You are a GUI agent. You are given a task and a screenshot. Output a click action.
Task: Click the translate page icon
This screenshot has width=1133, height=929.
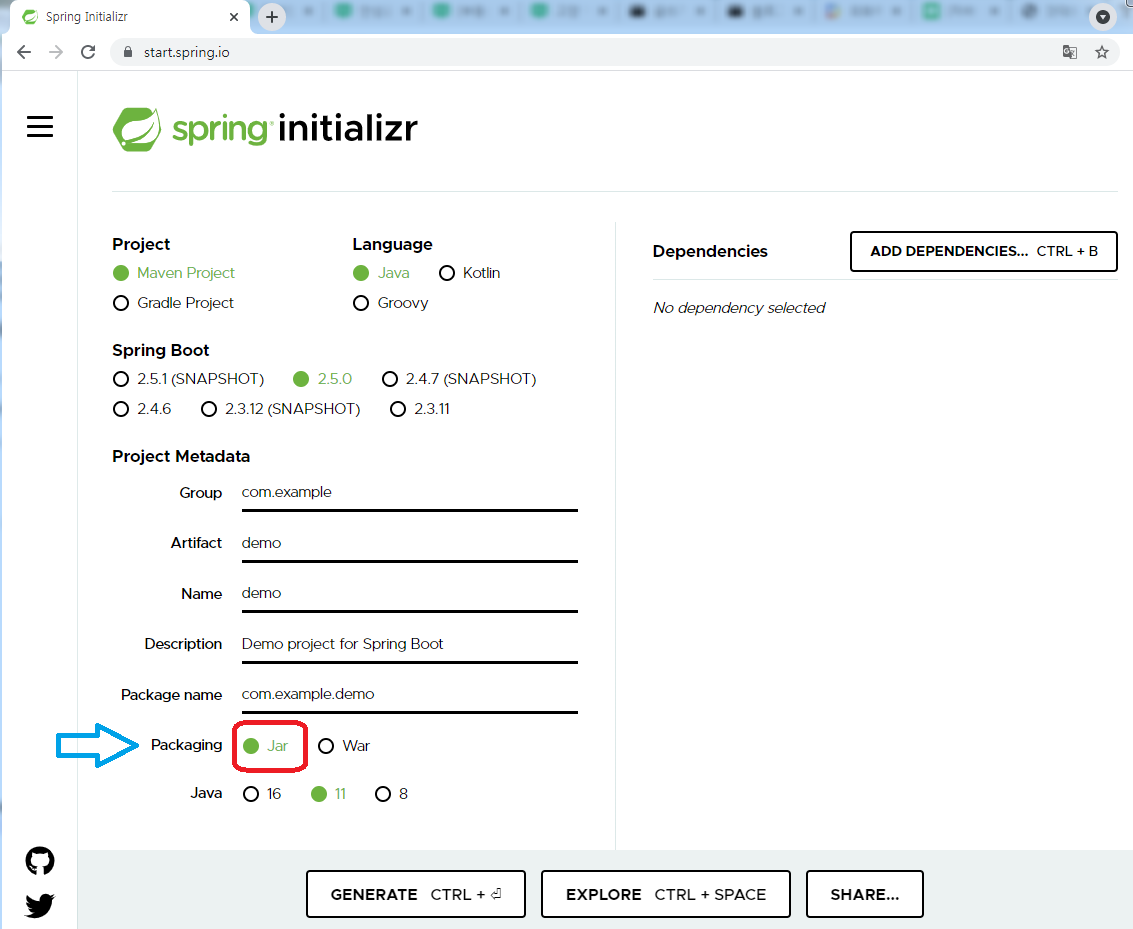(x=1069, y=52)
